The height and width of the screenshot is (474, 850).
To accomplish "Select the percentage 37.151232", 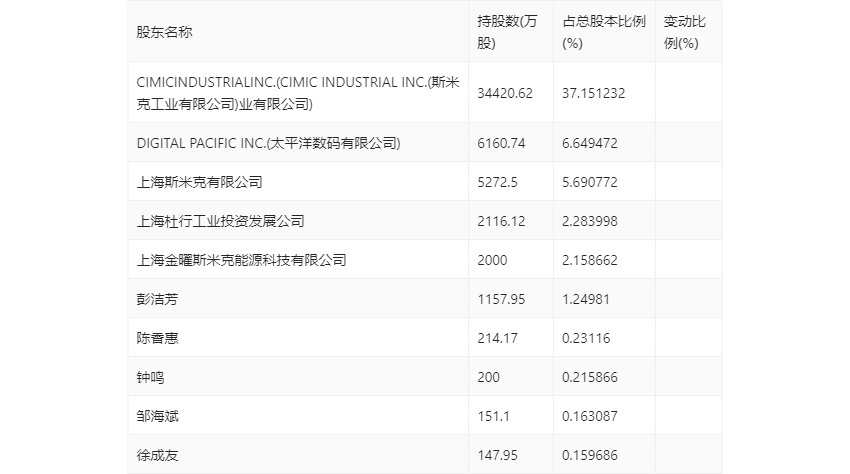I will point(593,93).
